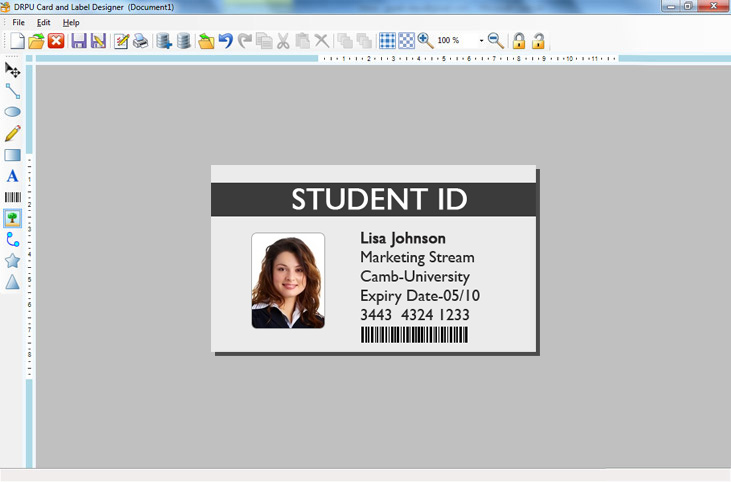This screenshot has height=482, width=731.
Task: Select the Star shape tool
Action: 12,261
